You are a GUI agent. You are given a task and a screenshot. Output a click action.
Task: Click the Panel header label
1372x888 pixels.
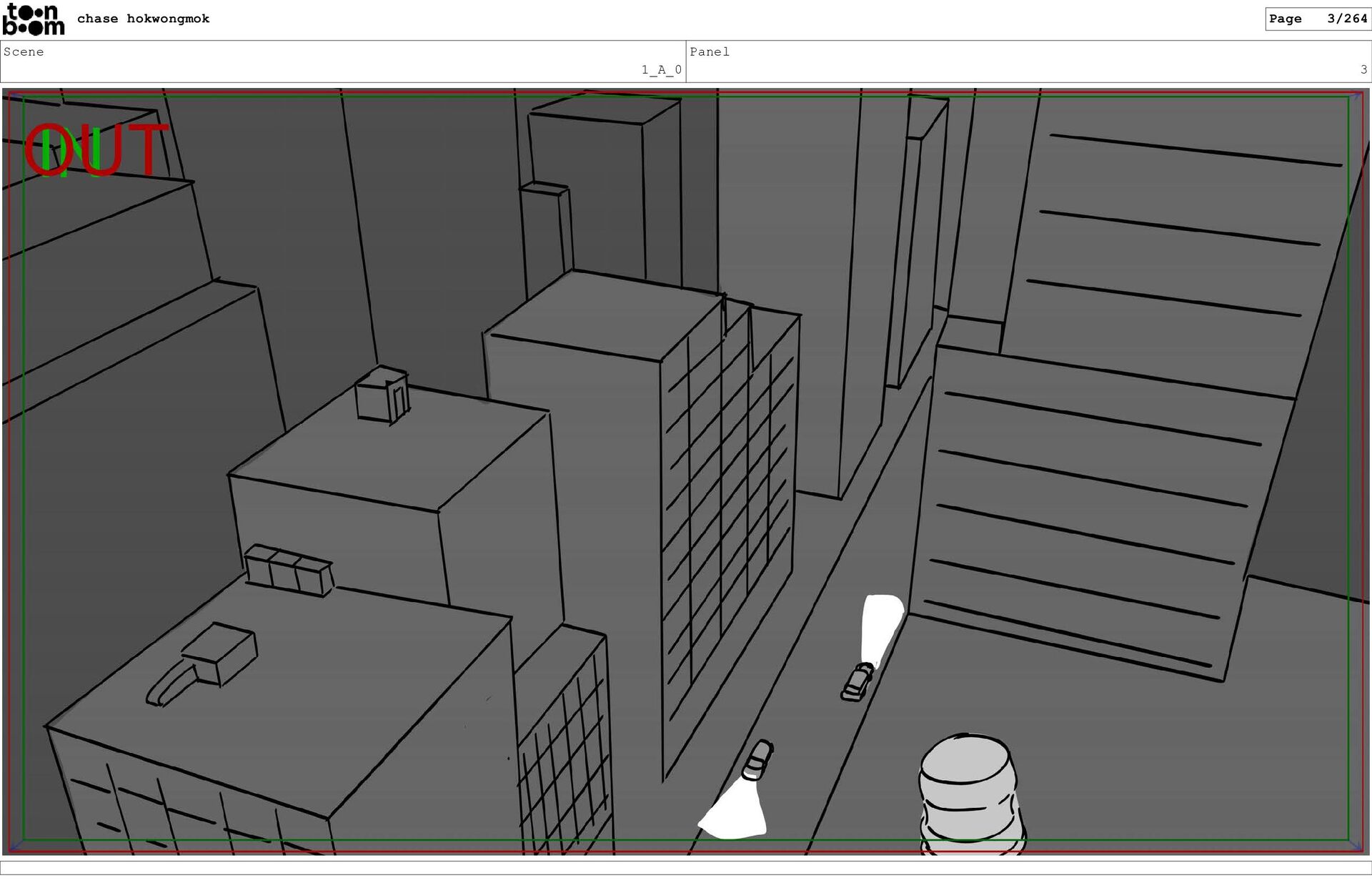(x=709, y=52)
